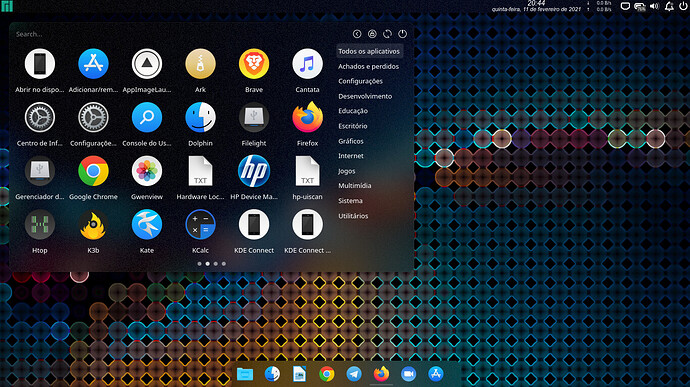Launch Kate text editor
The image size is (690, 387).
tap(147, 225)
